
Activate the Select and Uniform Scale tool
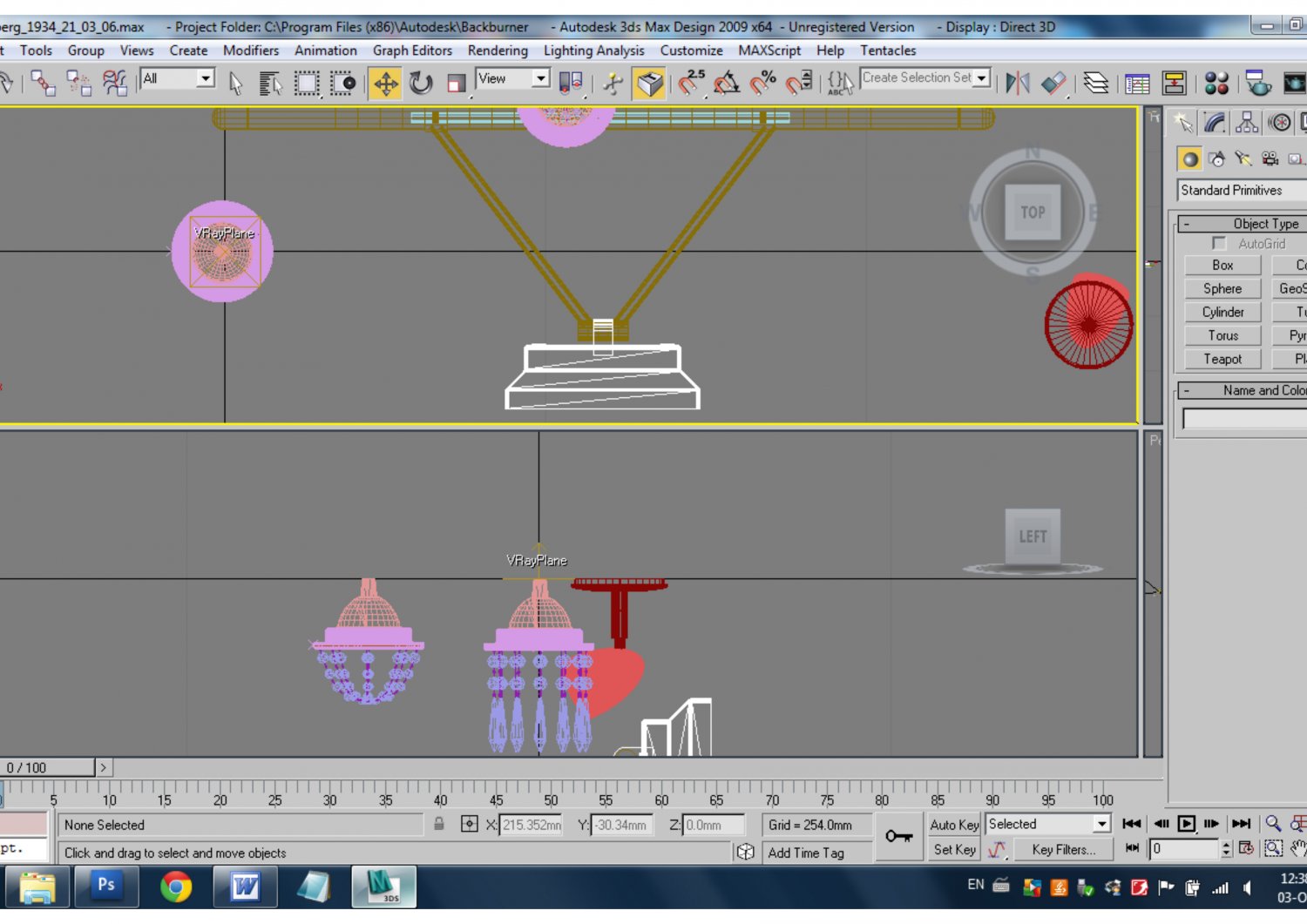(x=453, y=84)
